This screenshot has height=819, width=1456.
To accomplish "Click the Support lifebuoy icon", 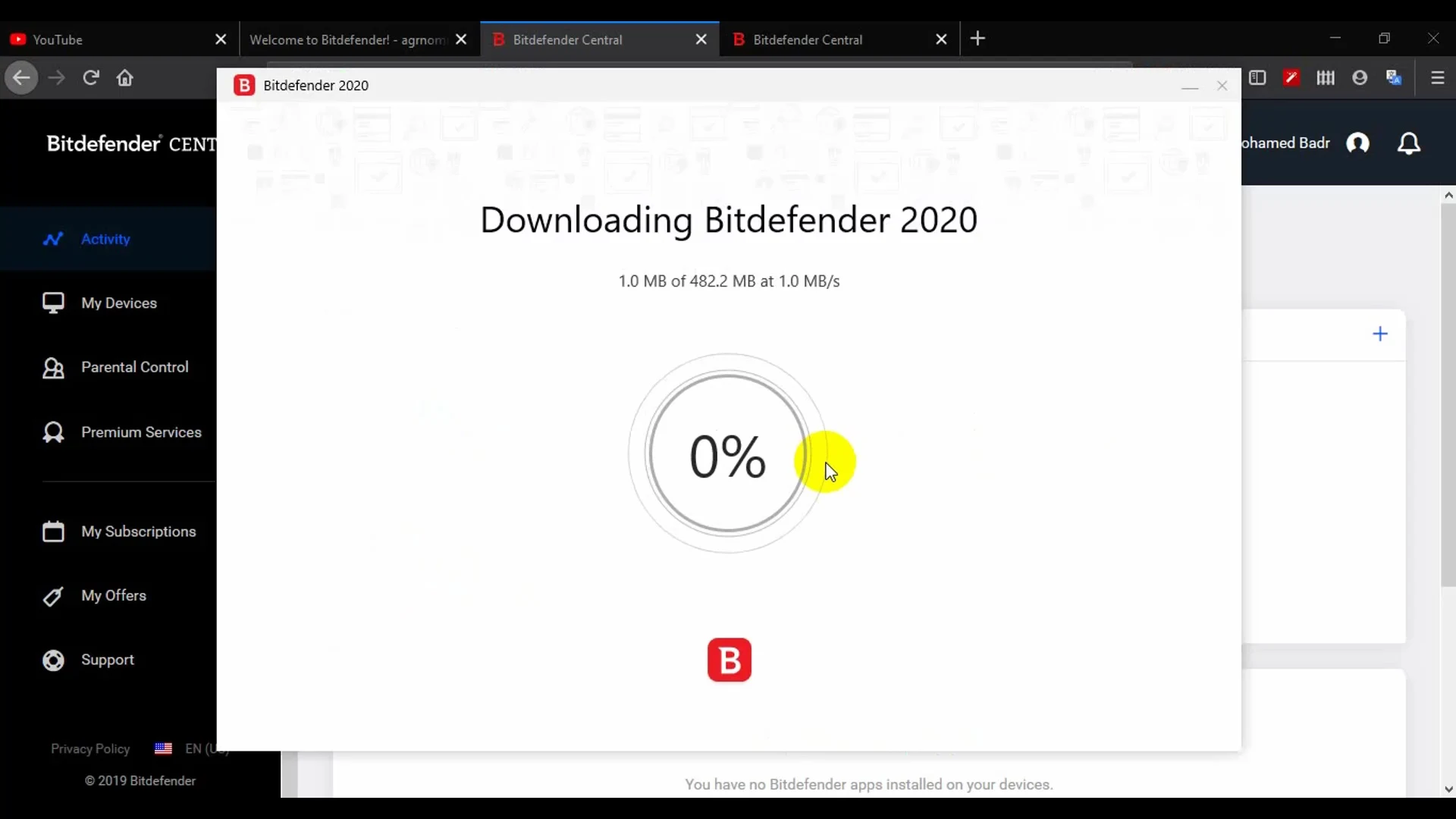I will tap(53, 661).
